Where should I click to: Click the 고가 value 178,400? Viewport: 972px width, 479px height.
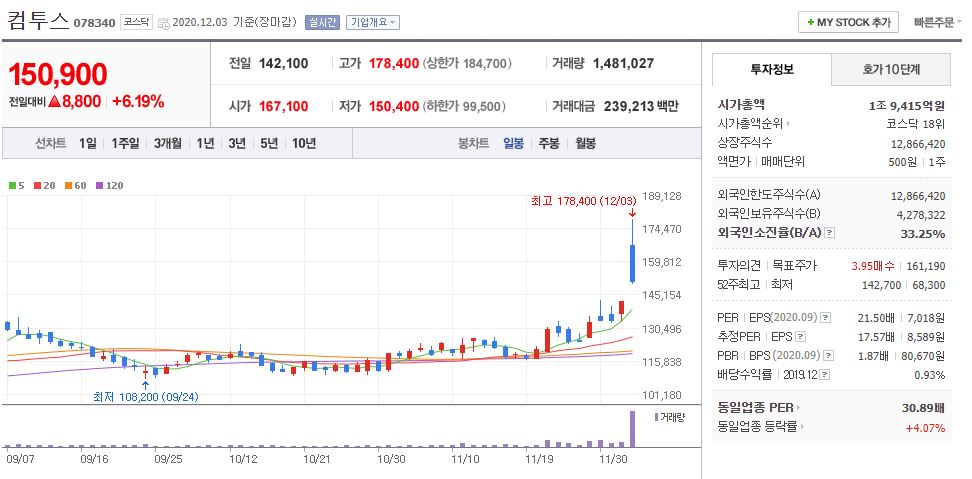pos(394,63)
